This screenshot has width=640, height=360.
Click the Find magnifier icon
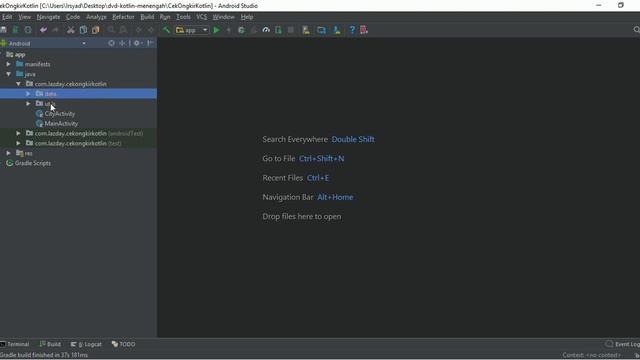click(x=111, y=30)
